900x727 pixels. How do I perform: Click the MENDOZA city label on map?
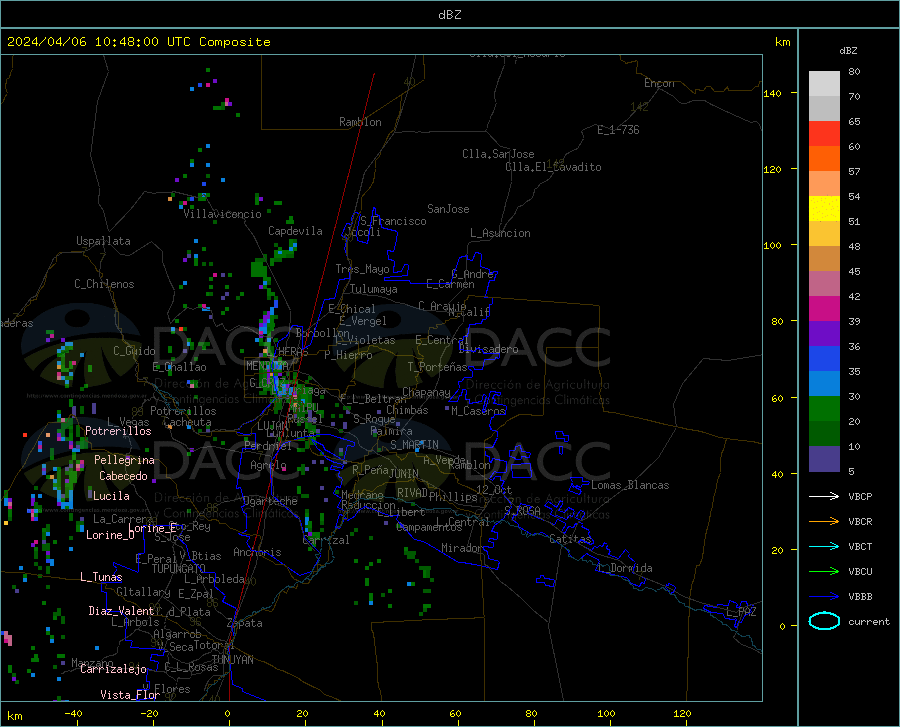267,366
